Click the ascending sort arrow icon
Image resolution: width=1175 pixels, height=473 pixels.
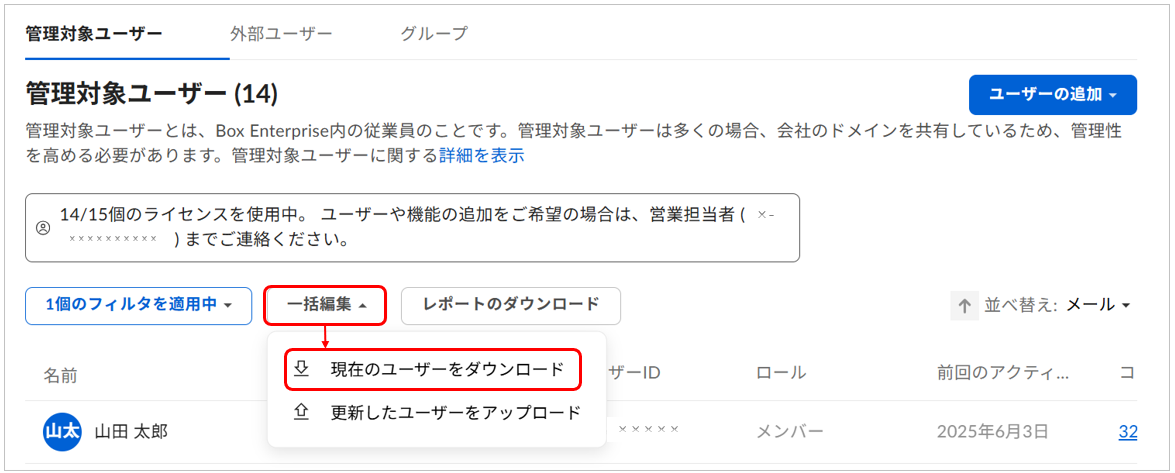click(963, 306)
